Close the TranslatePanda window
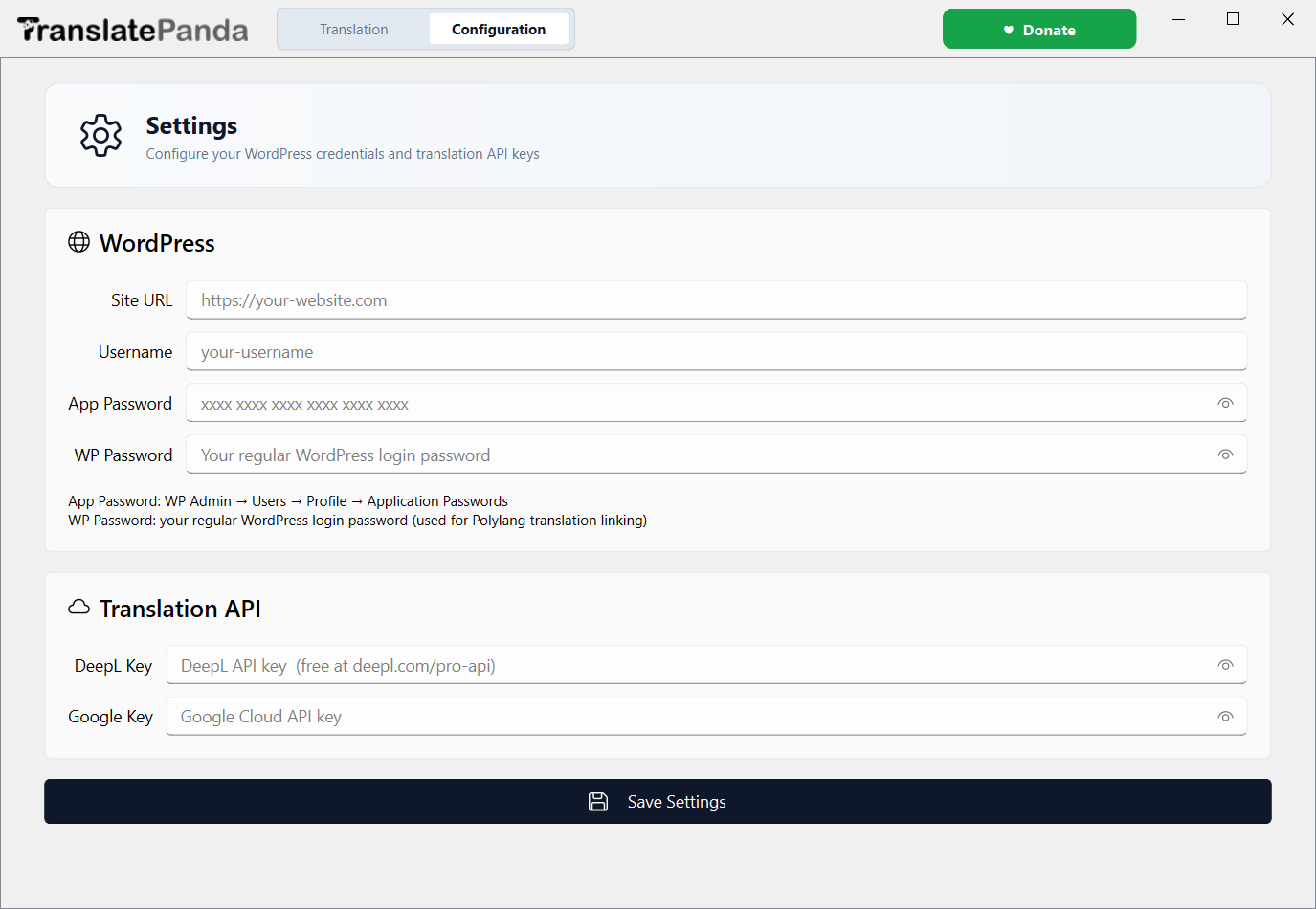 (1288, 19)
